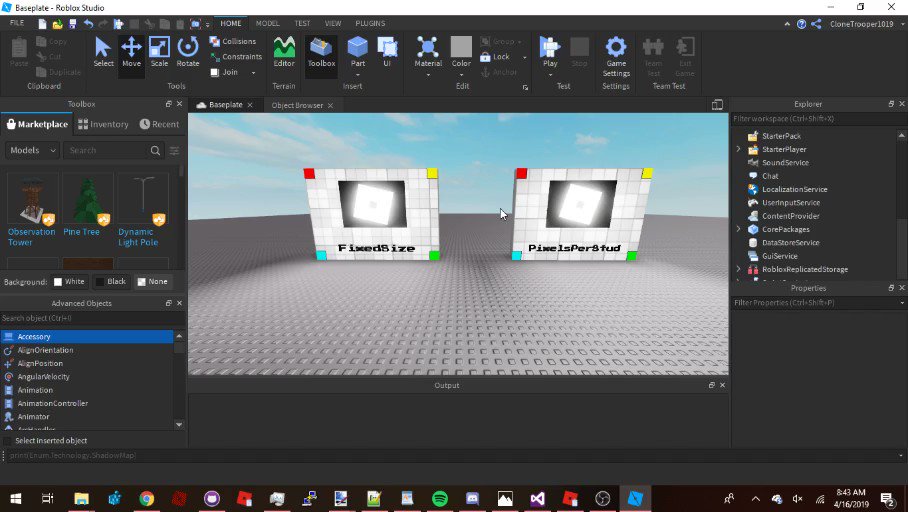The height and width of the screenshot is (512, 908).
Task: Open Game Settings
Action: click(616, 57)
